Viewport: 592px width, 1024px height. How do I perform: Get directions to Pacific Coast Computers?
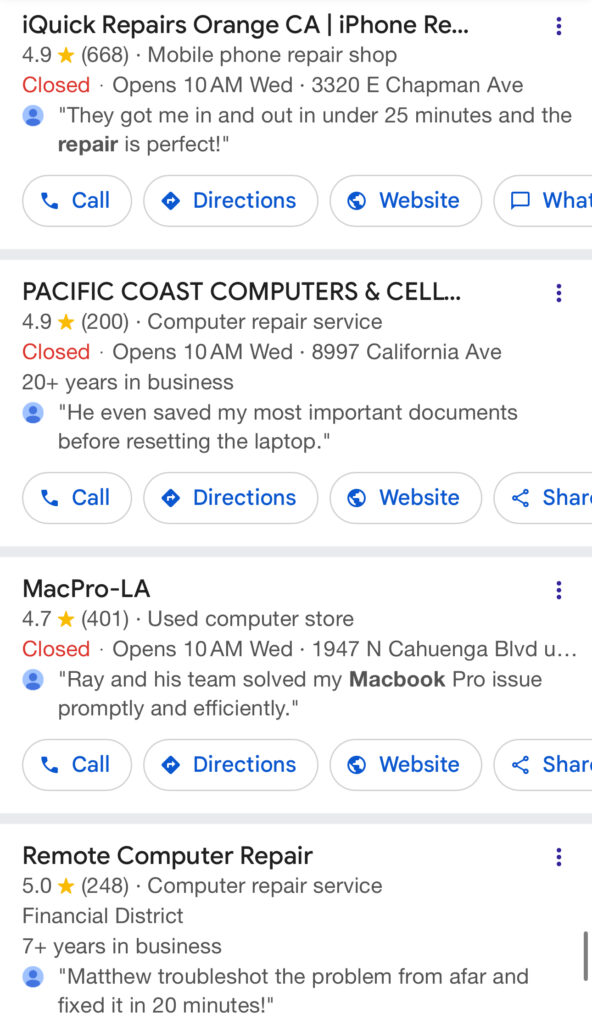tap(231, 498)
